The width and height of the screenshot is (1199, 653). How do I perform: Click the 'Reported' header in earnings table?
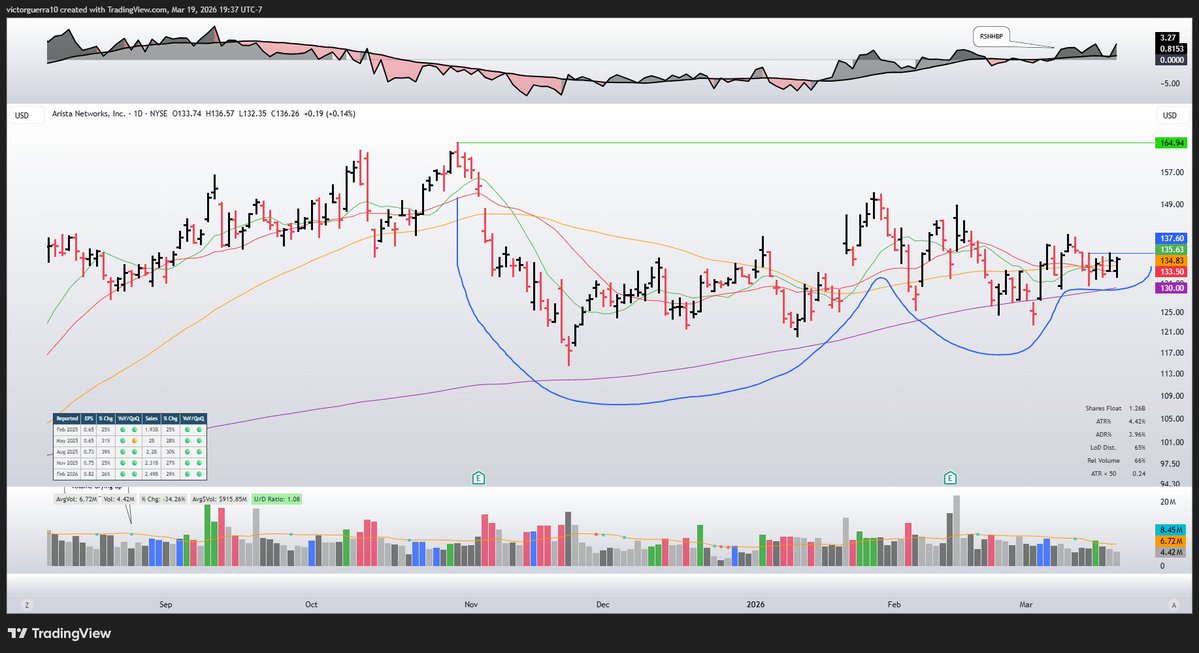(67, 419)
